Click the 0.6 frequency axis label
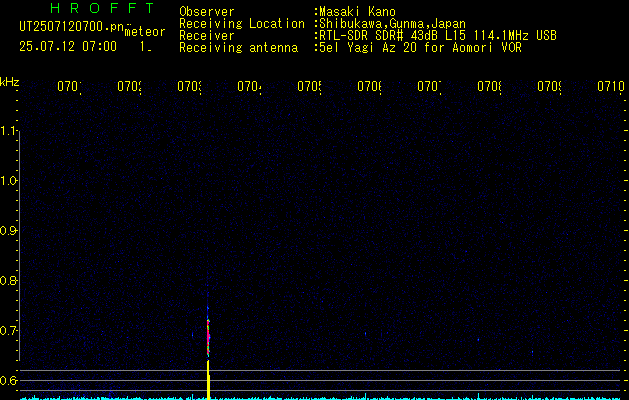This screenshot has height=400, width=629. 8,380
